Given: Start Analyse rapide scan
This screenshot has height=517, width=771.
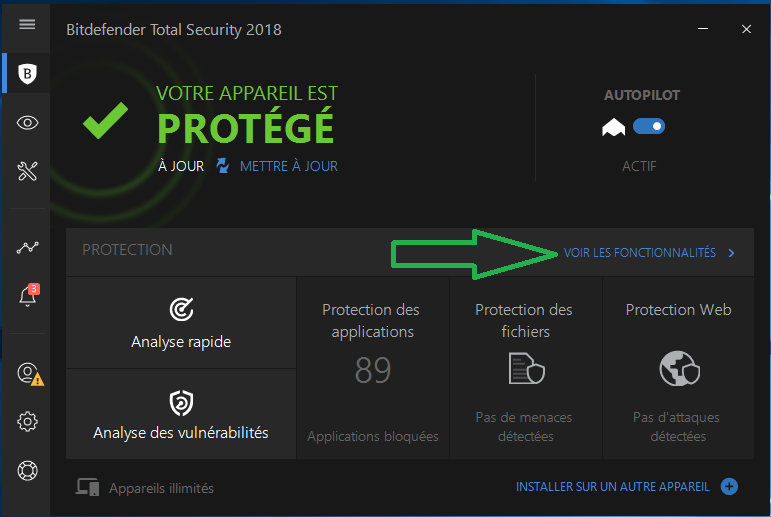Looking at the screenshot, I should click(x=181, y=323).
